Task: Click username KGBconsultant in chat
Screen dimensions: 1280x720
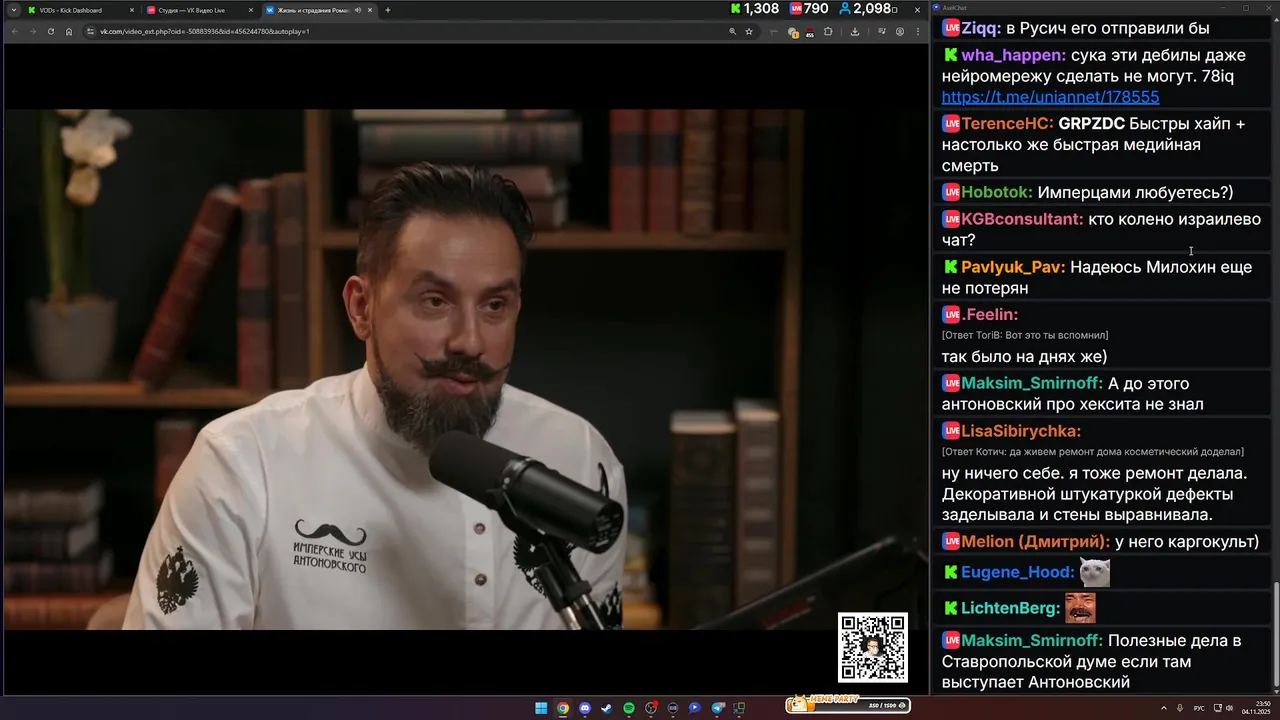Action: click(x=1022, y=219)
